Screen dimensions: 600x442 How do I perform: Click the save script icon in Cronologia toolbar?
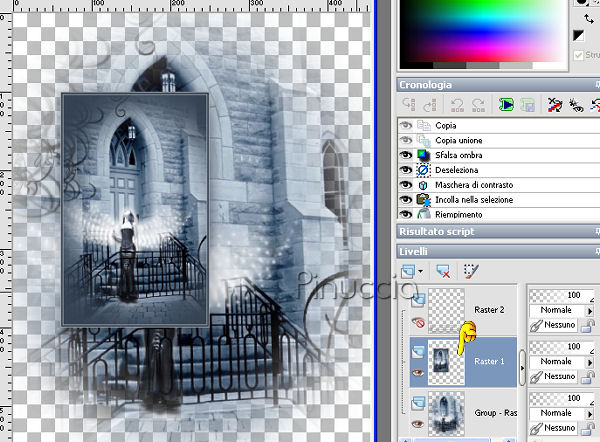(x=527, y=104)
